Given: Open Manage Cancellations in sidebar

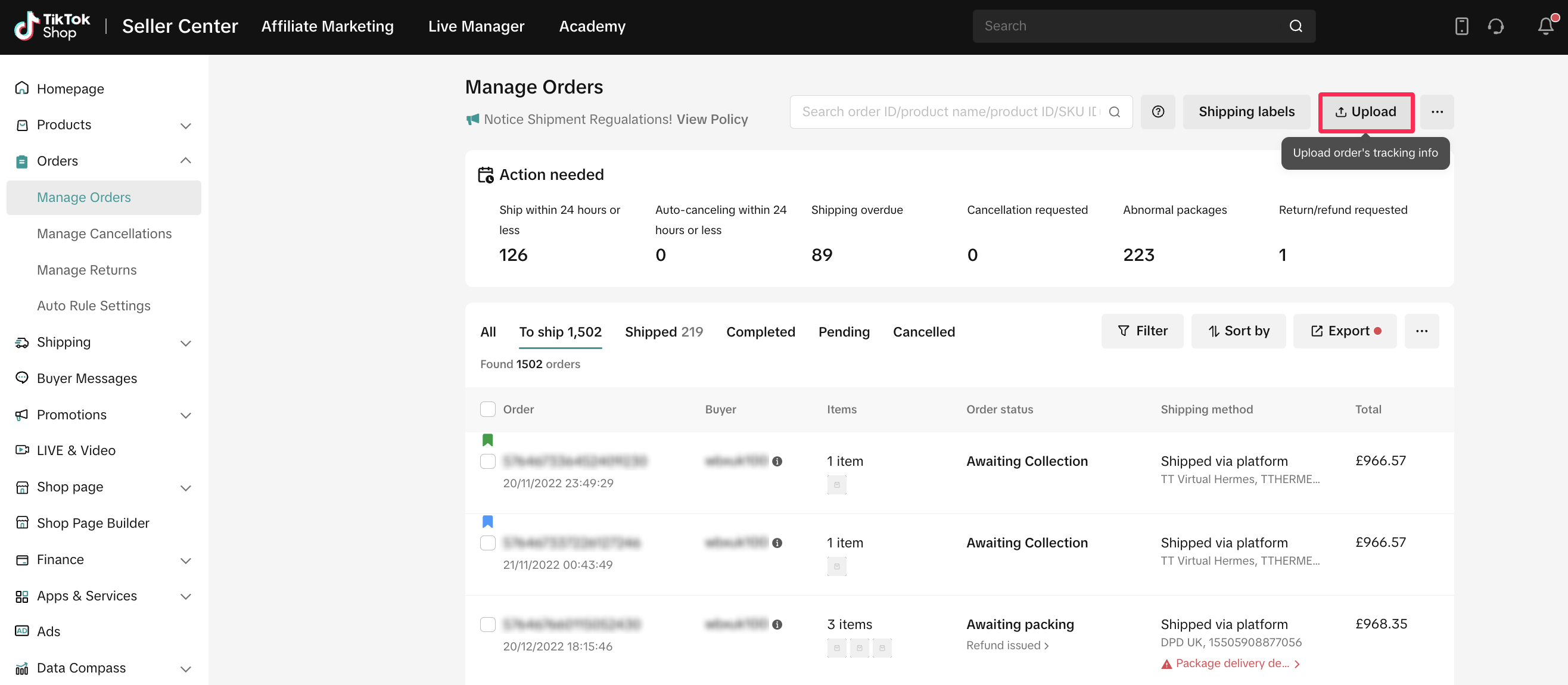Looking at the screenshot, I should 104,233.
